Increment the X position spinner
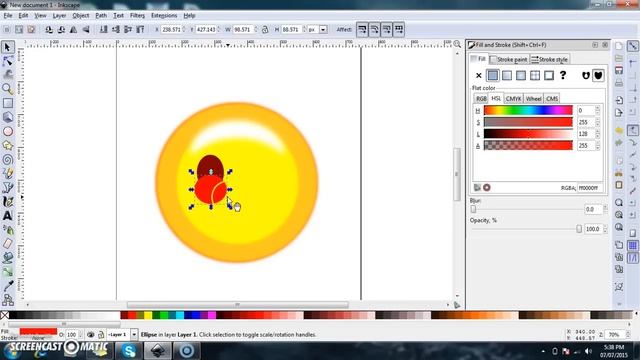The height and width of the screenshot is (360, 640). pos(184,27)
